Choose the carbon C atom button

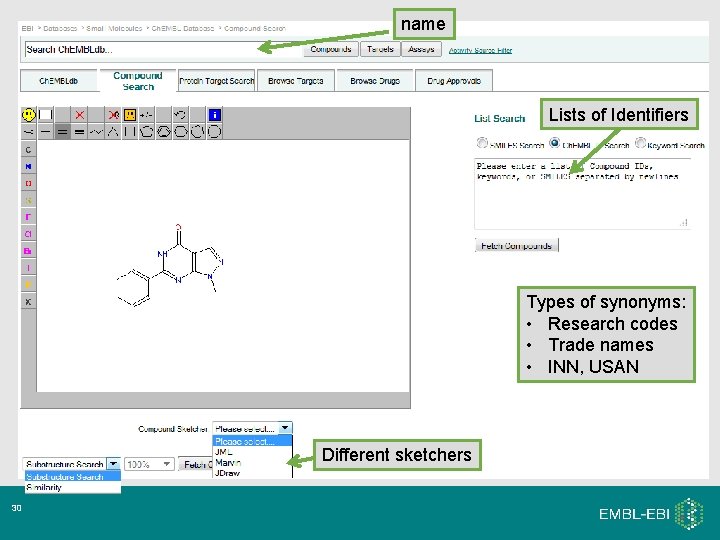[x=28, y=150]
